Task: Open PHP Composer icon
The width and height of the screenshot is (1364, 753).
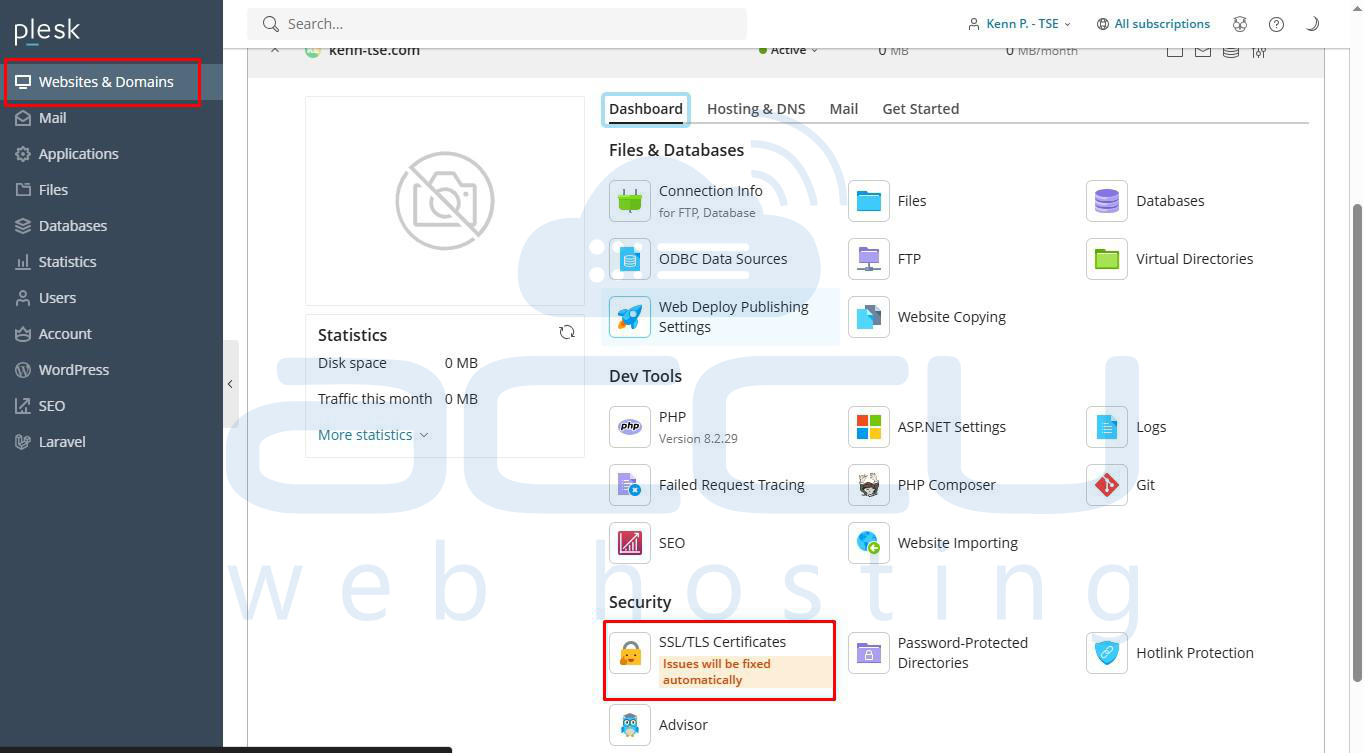Action: [x=869, y=485]
